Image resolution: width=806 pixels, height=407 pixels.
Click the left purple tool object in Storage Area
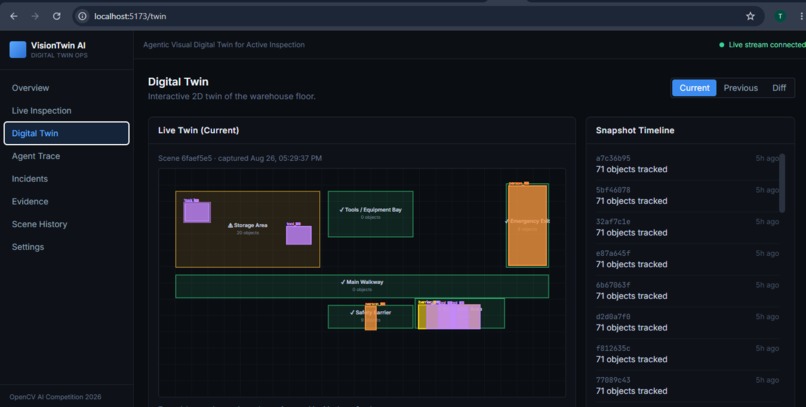tap(197, 212)
